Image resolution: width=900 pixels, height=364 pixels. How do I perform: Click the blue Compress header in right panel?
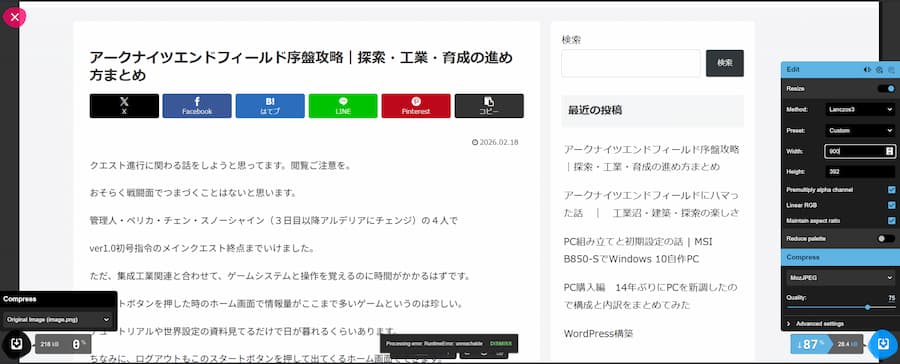pos(840,257)
